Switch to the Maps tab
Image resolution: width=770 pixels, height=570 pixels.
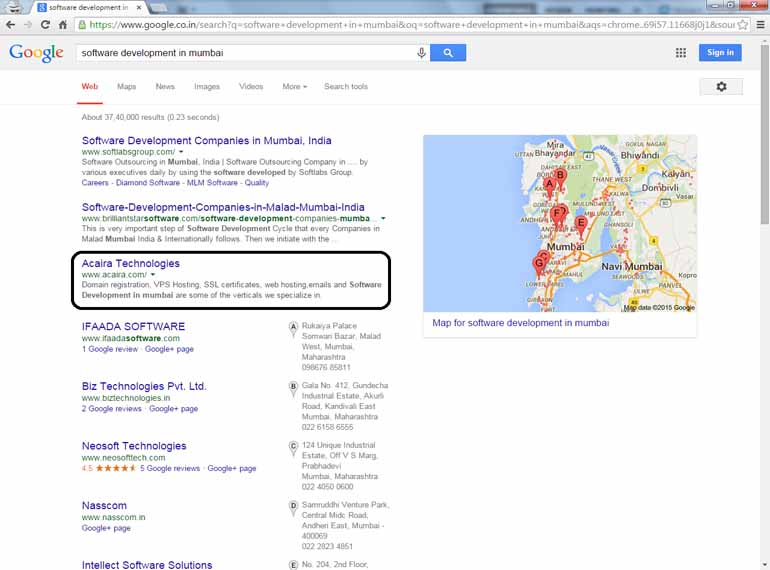point(126,86)
